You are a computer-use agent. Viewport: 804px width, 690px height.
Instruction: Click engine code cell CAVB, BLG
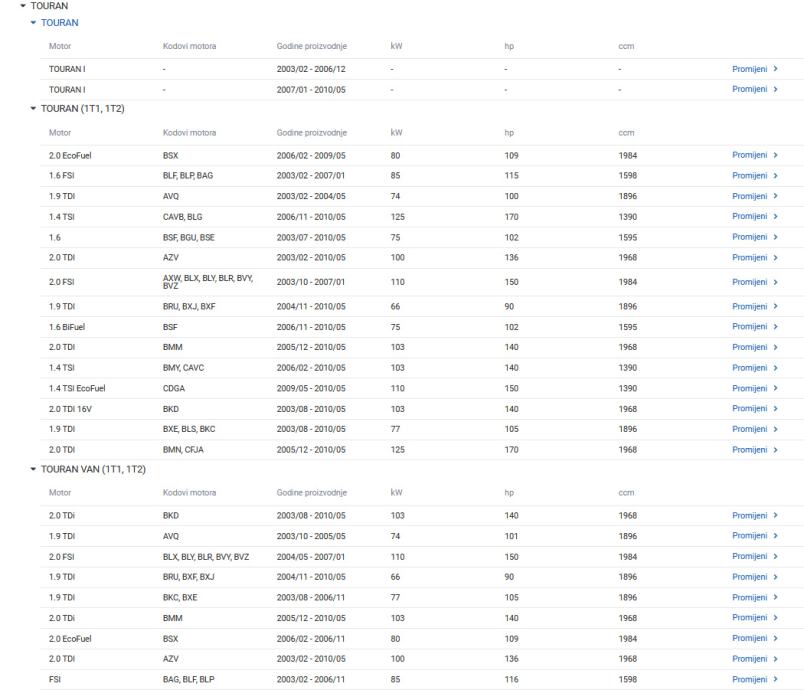183,216
